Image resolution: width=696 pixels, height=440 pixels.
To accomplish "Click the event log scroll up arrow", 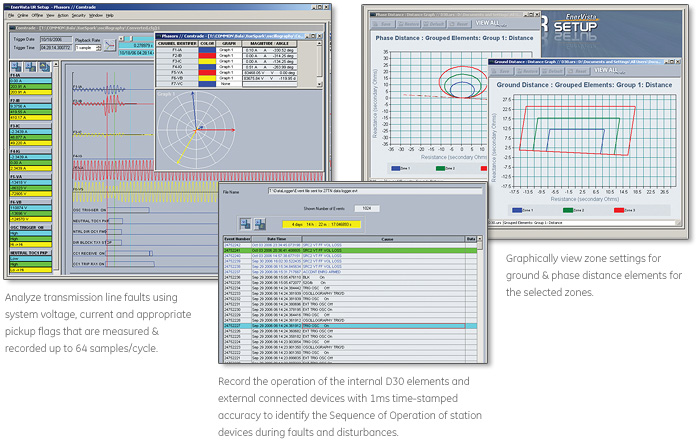I will pos(480,239).
